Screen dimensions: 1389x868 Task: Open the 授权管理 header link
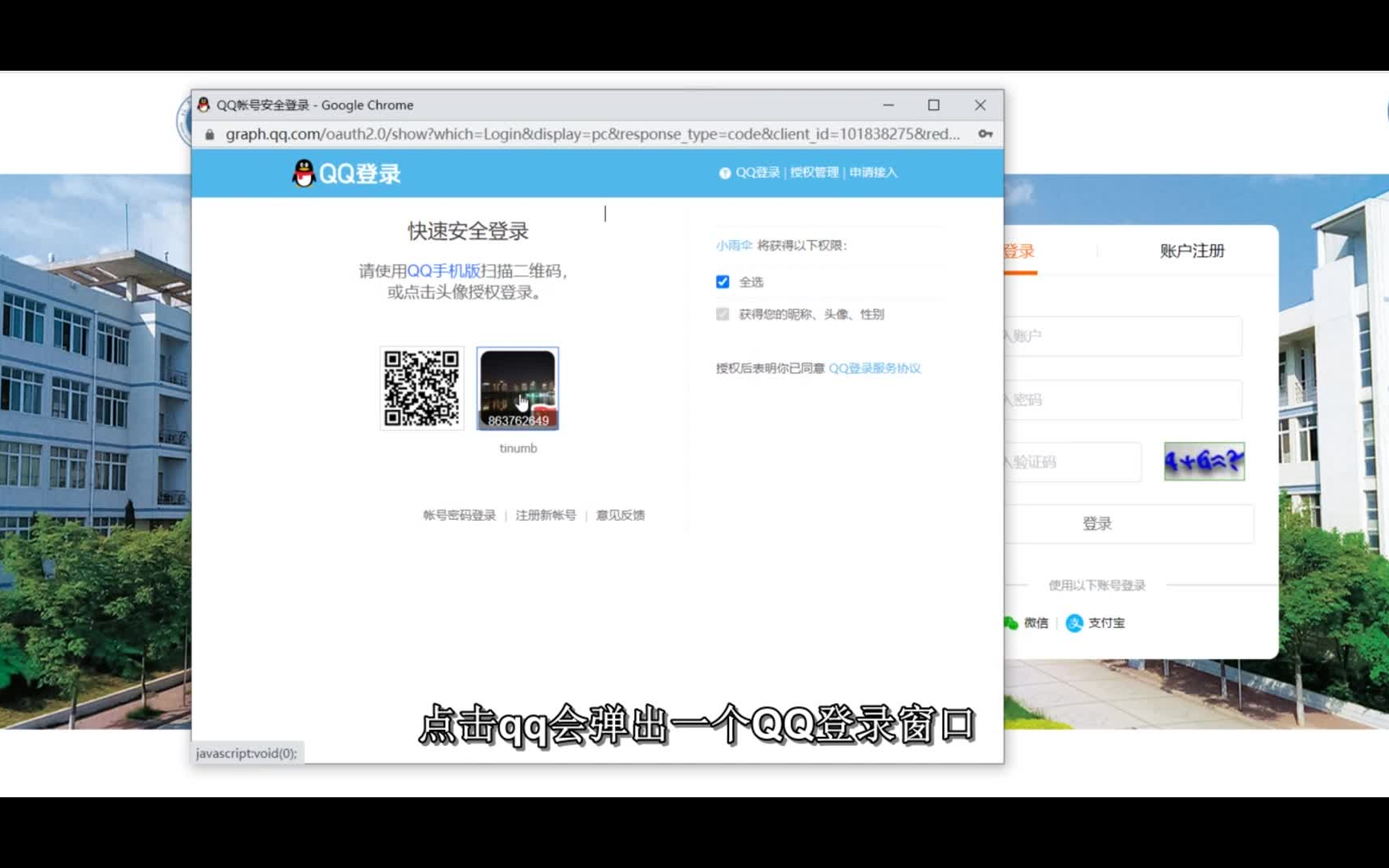point(814,173)
